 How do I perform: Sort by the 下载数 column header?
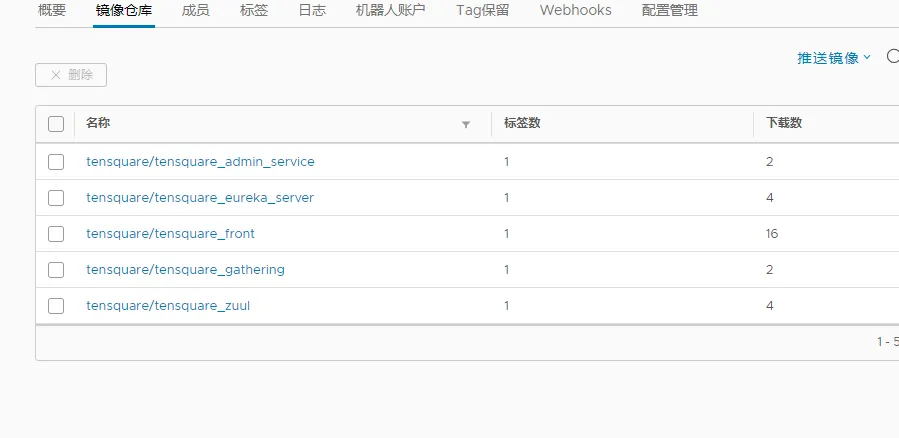pos(784,123)
